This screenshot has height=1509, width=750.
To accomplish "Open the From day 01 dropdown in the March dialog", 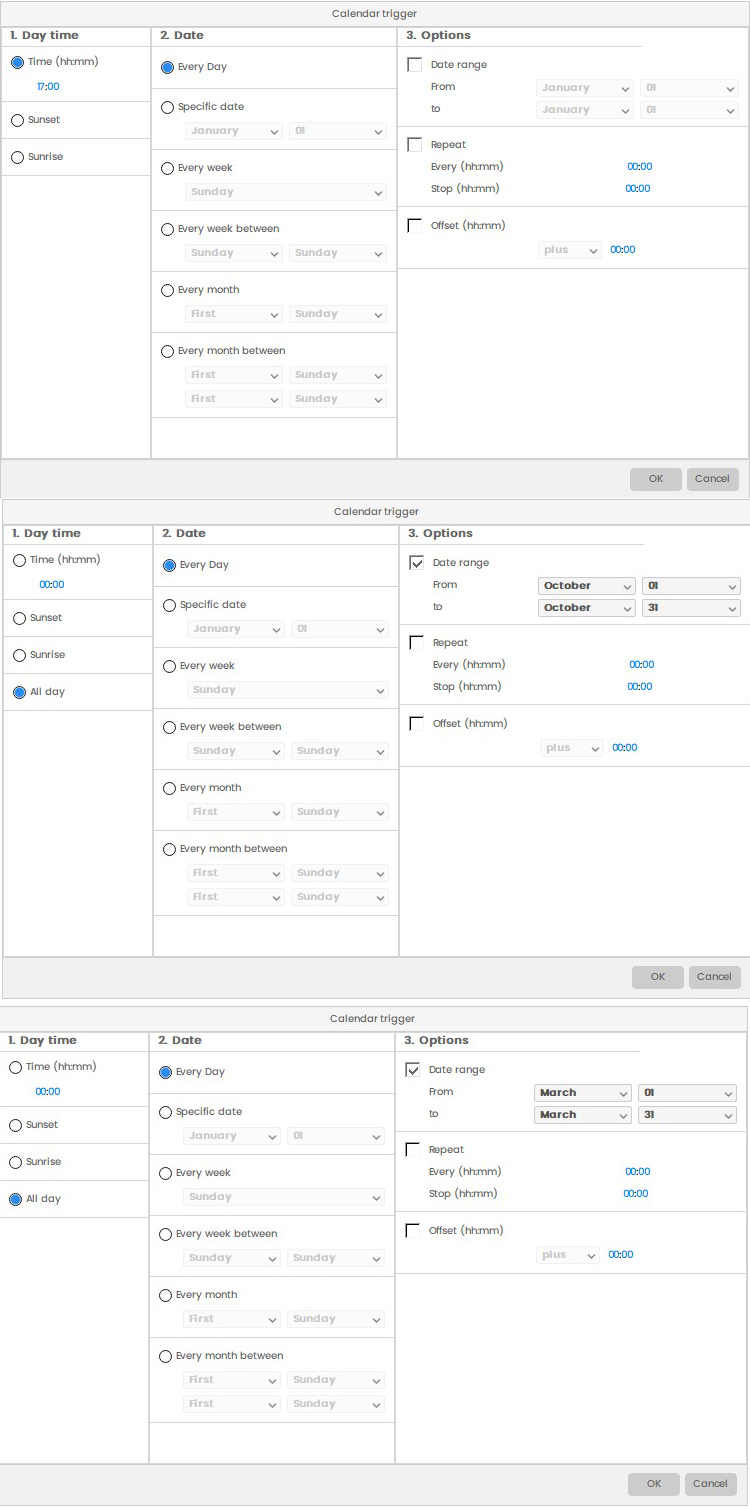I will (x=687, y=1093).
